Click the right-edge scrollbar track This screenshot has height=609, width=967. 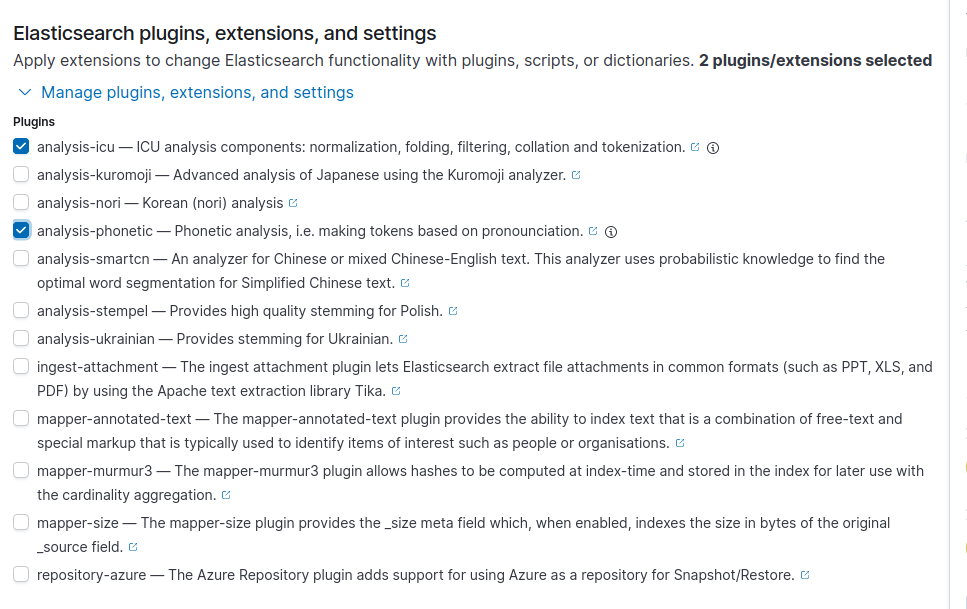tap(960, 300)
